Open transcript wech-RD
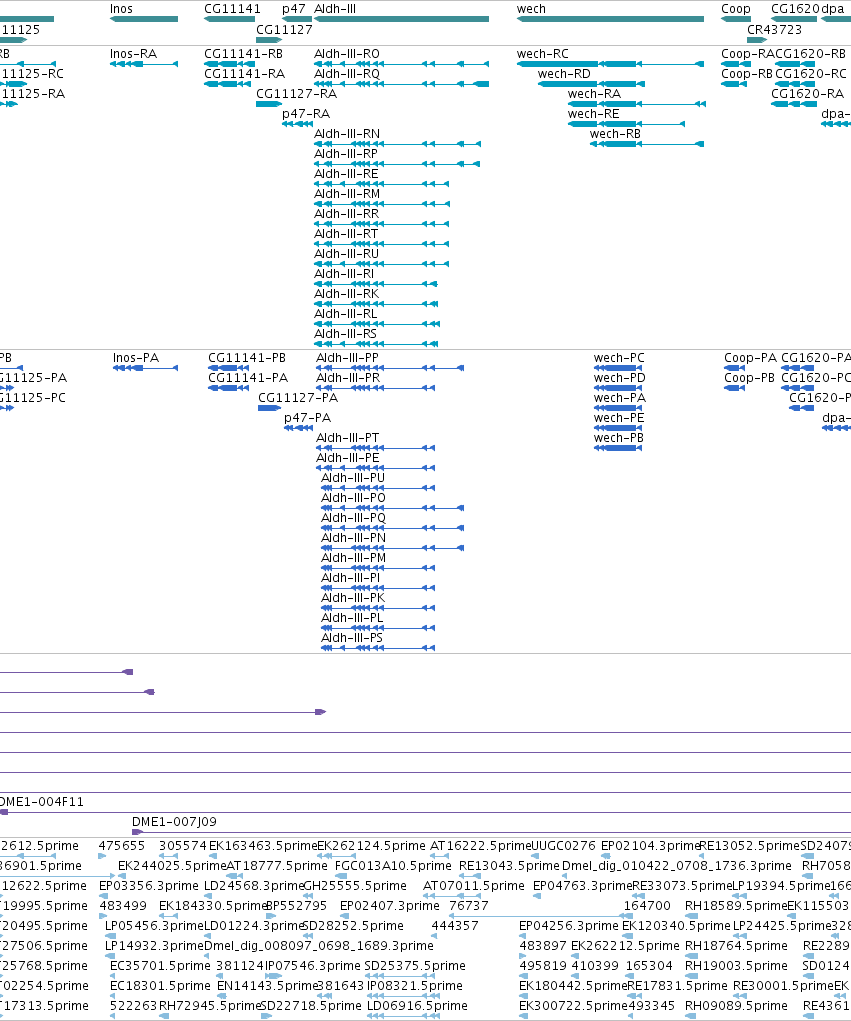Image resolution: width=851 pixels, height=1021 pixels. (564, 74)
